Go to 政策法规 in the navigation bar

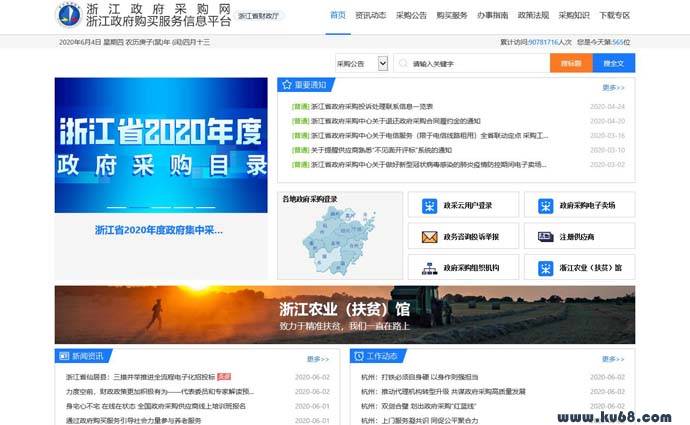pyautogui.click(x=533, y=16)
